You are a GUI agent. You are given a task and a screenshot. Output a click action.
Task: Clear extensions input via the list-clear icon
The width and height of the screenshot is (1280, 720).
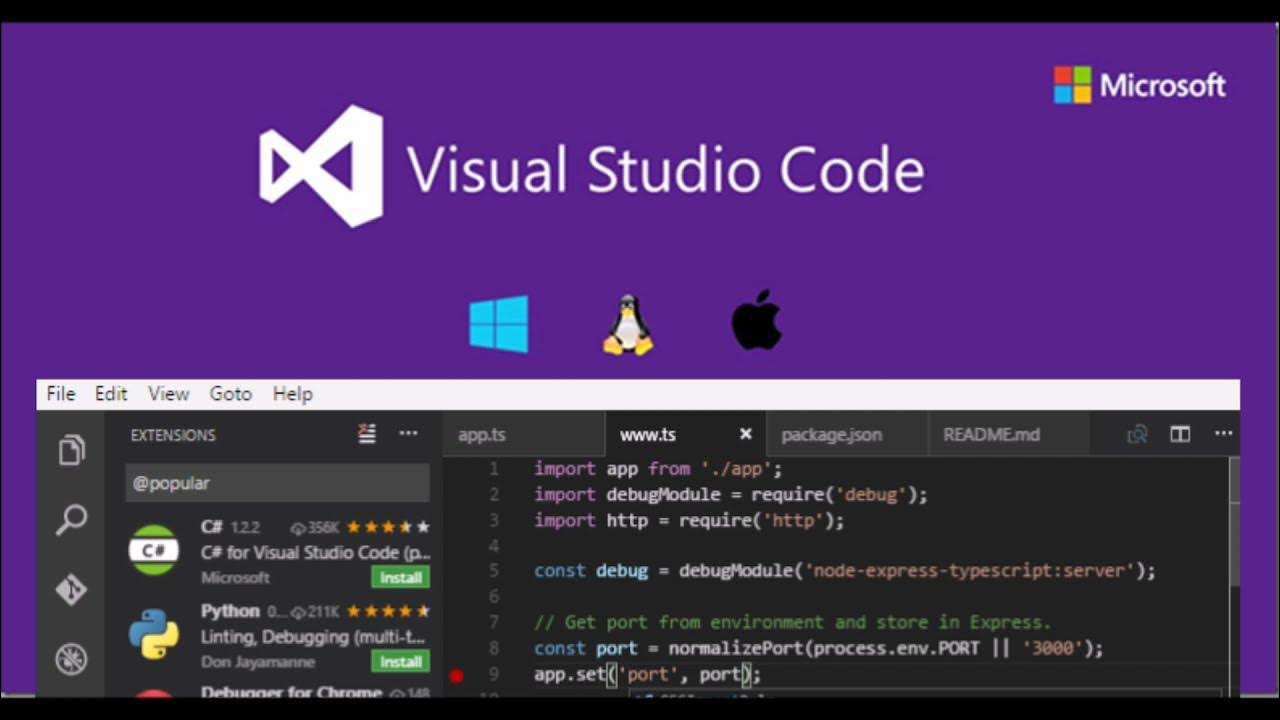pos(367,434)
